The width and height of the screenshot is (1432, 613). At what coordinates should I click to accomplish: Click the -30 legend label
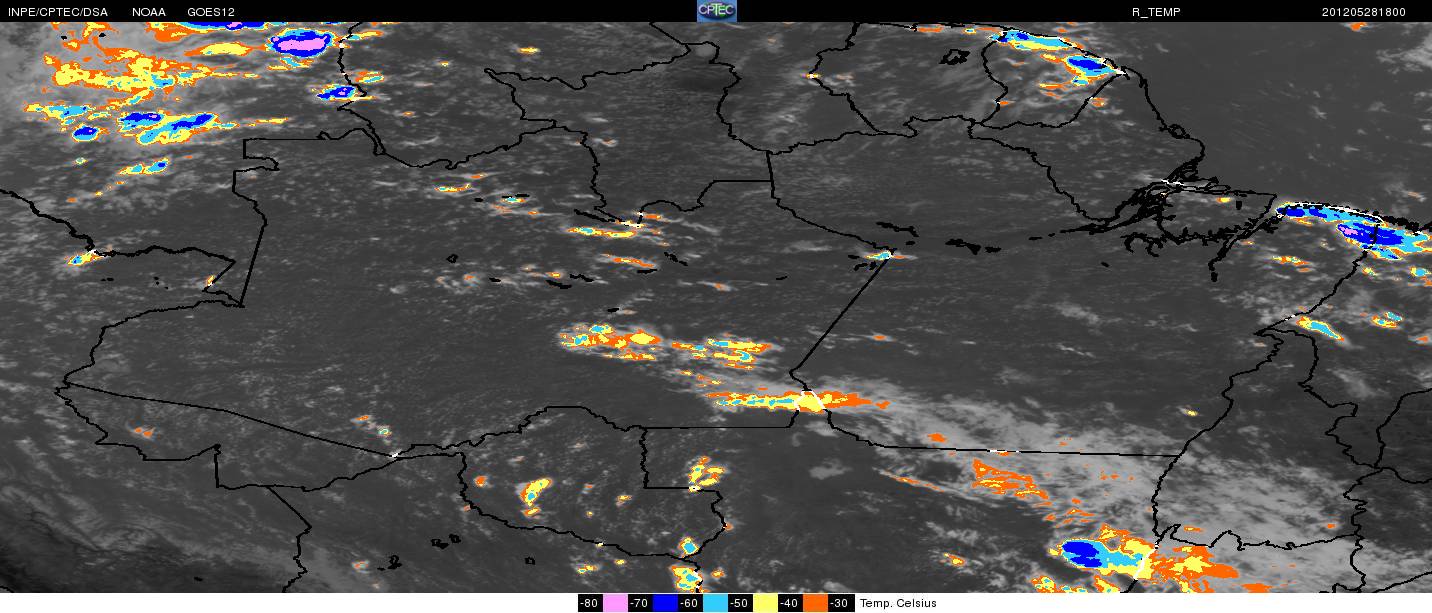(x=840, y=603)
